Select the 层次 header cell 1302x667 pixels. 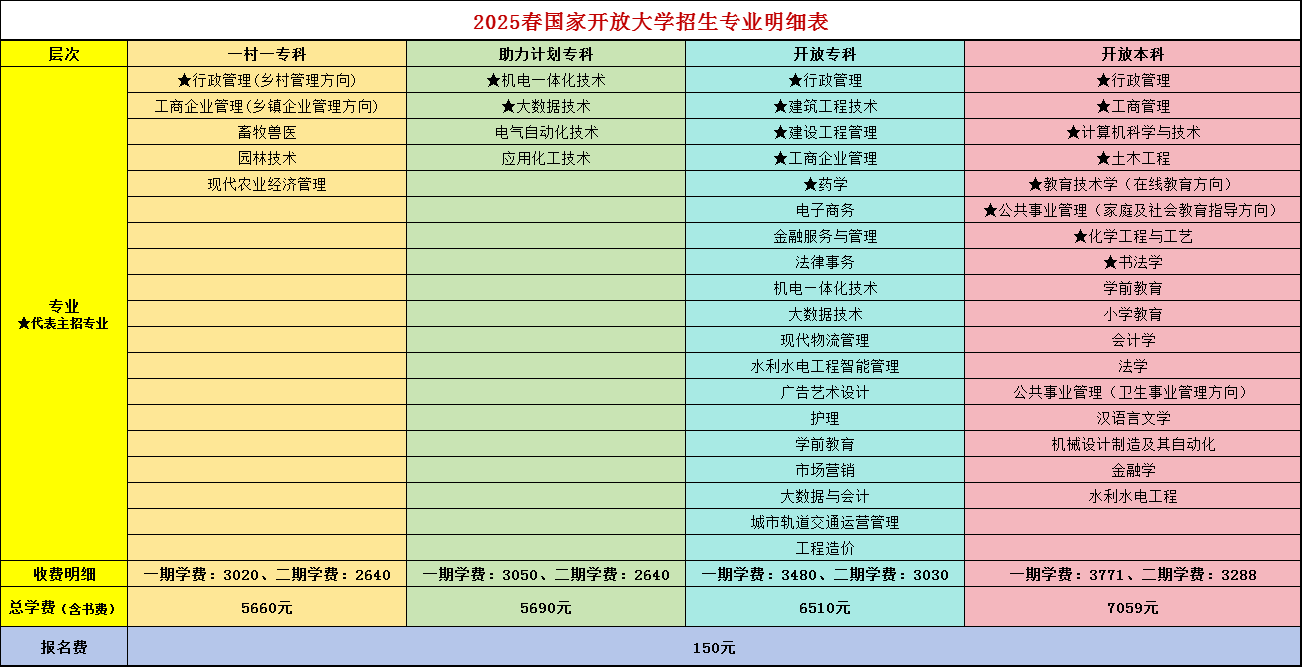pyautogui.click(x=64, y=54)
